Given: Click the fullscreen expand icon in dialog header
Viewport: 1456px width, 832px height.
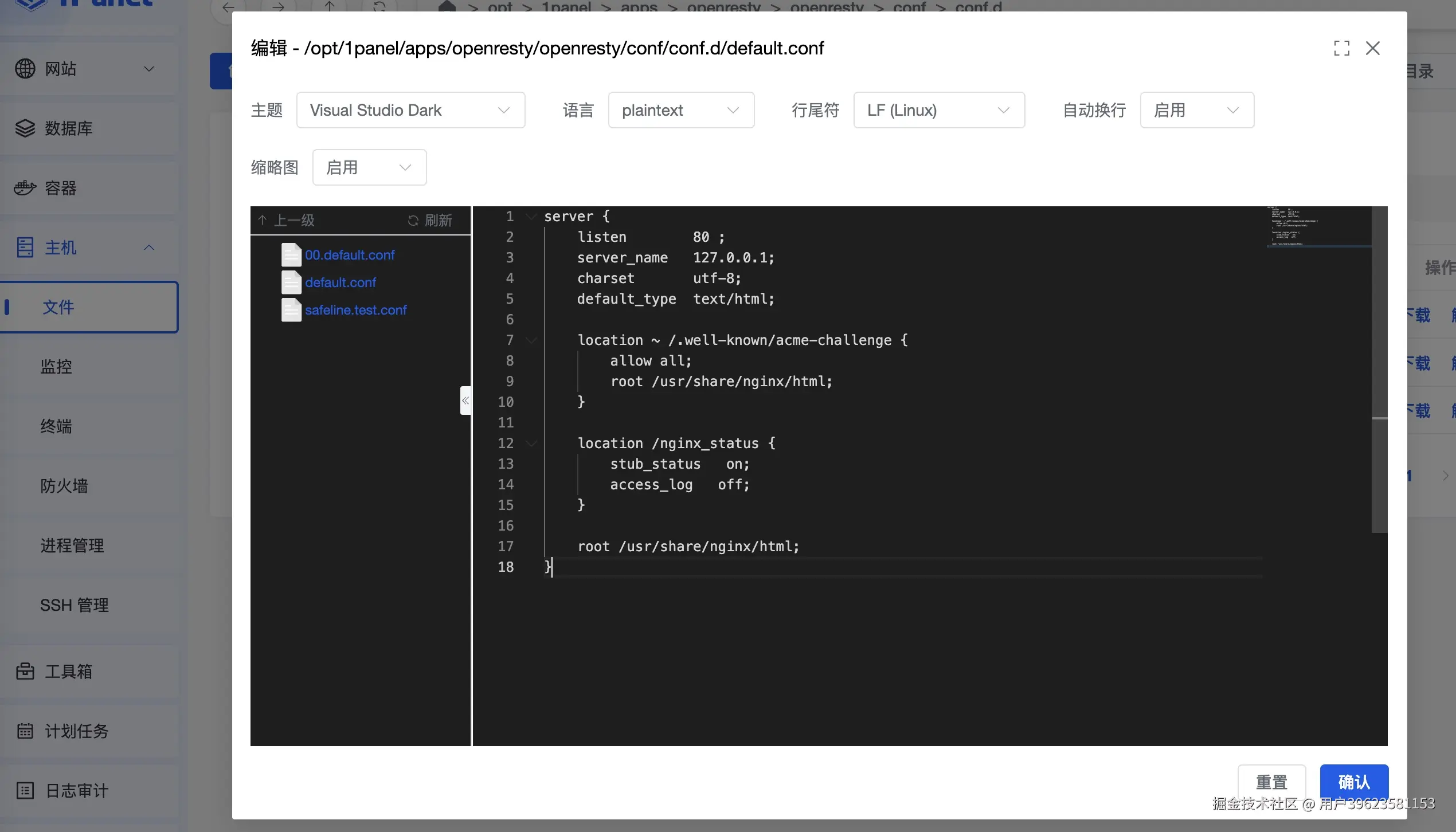Looking at the screenshot, I should click(x=1341, y=48).
